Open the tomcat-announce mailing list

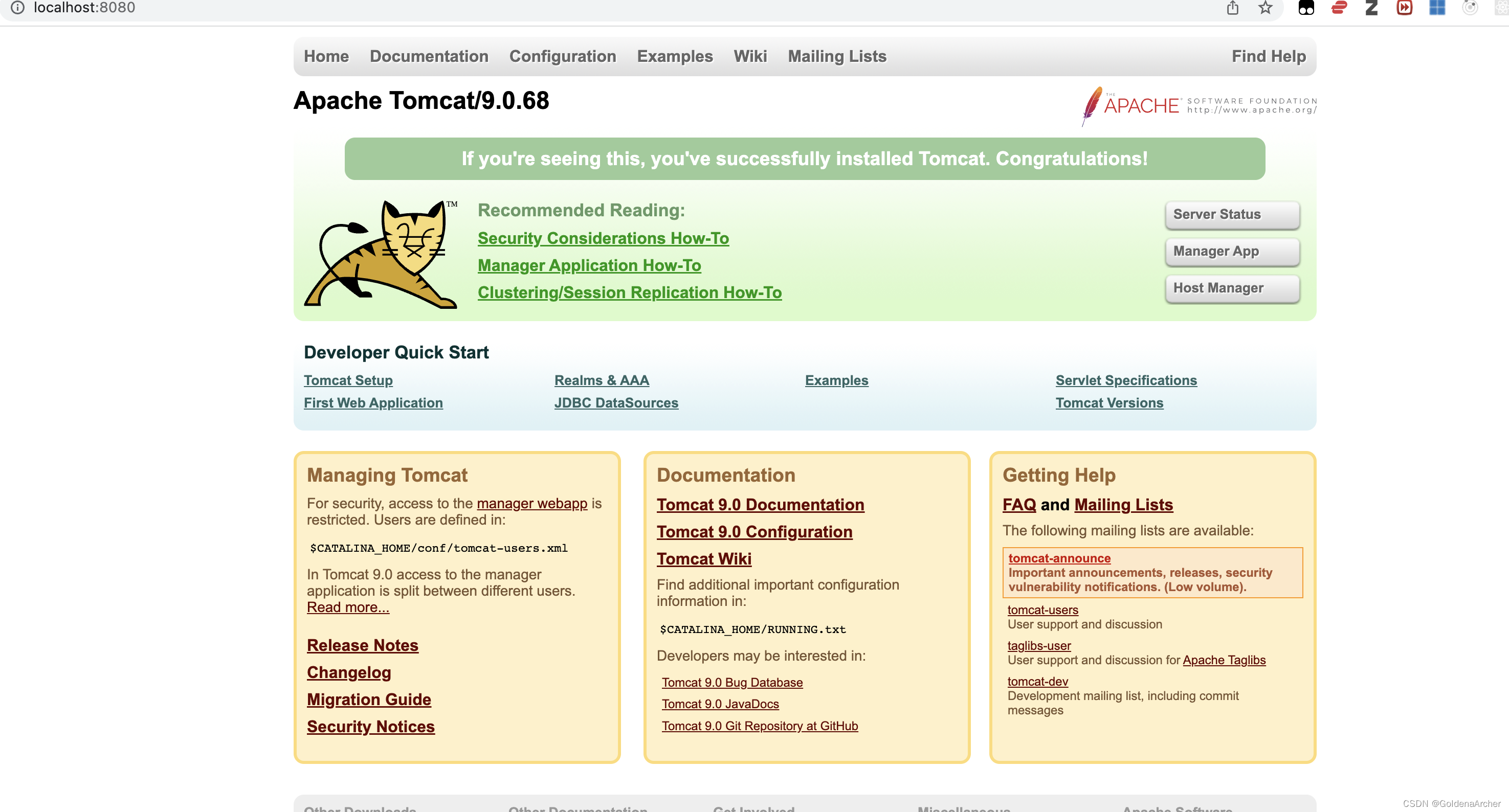coord(1059,558)
